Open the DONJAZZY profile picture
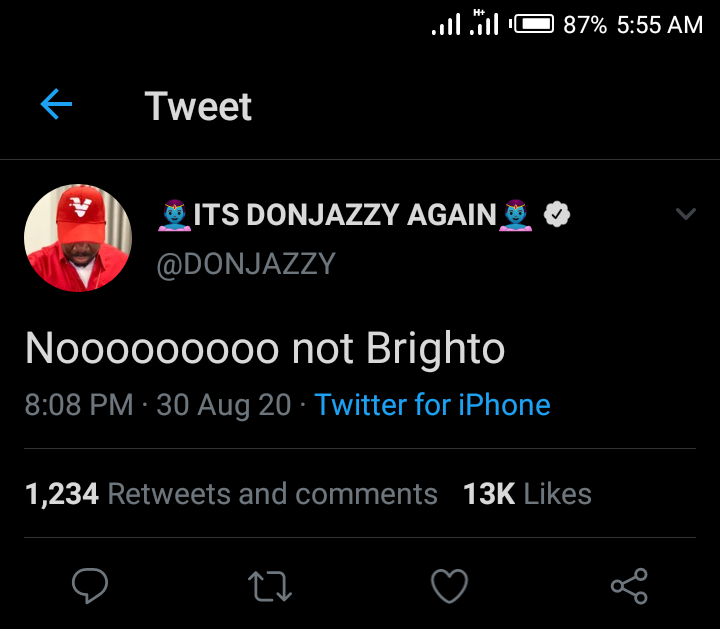The image size is (720, 629). pyautogui.click(x=78, y=238)
